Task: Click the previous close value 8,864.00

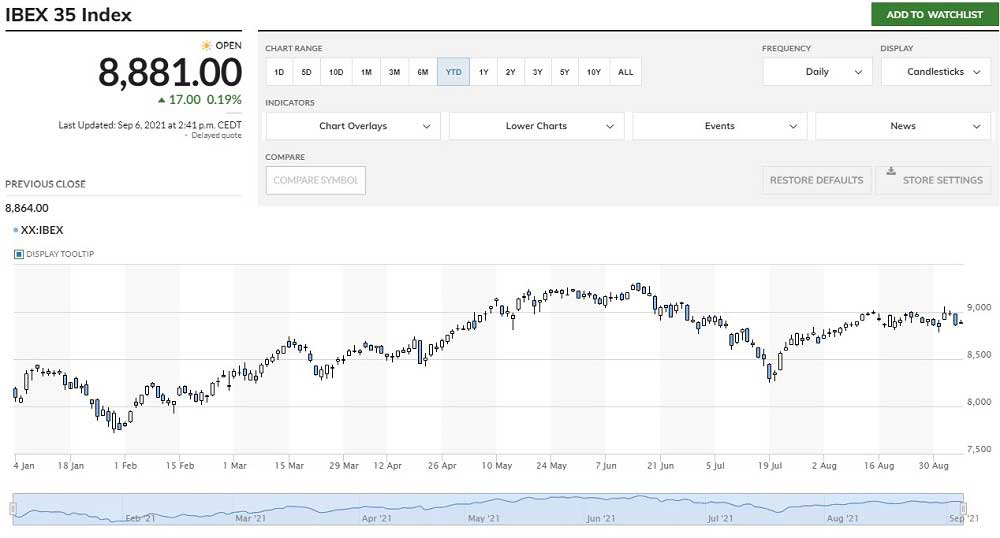Action: [27, 208]
